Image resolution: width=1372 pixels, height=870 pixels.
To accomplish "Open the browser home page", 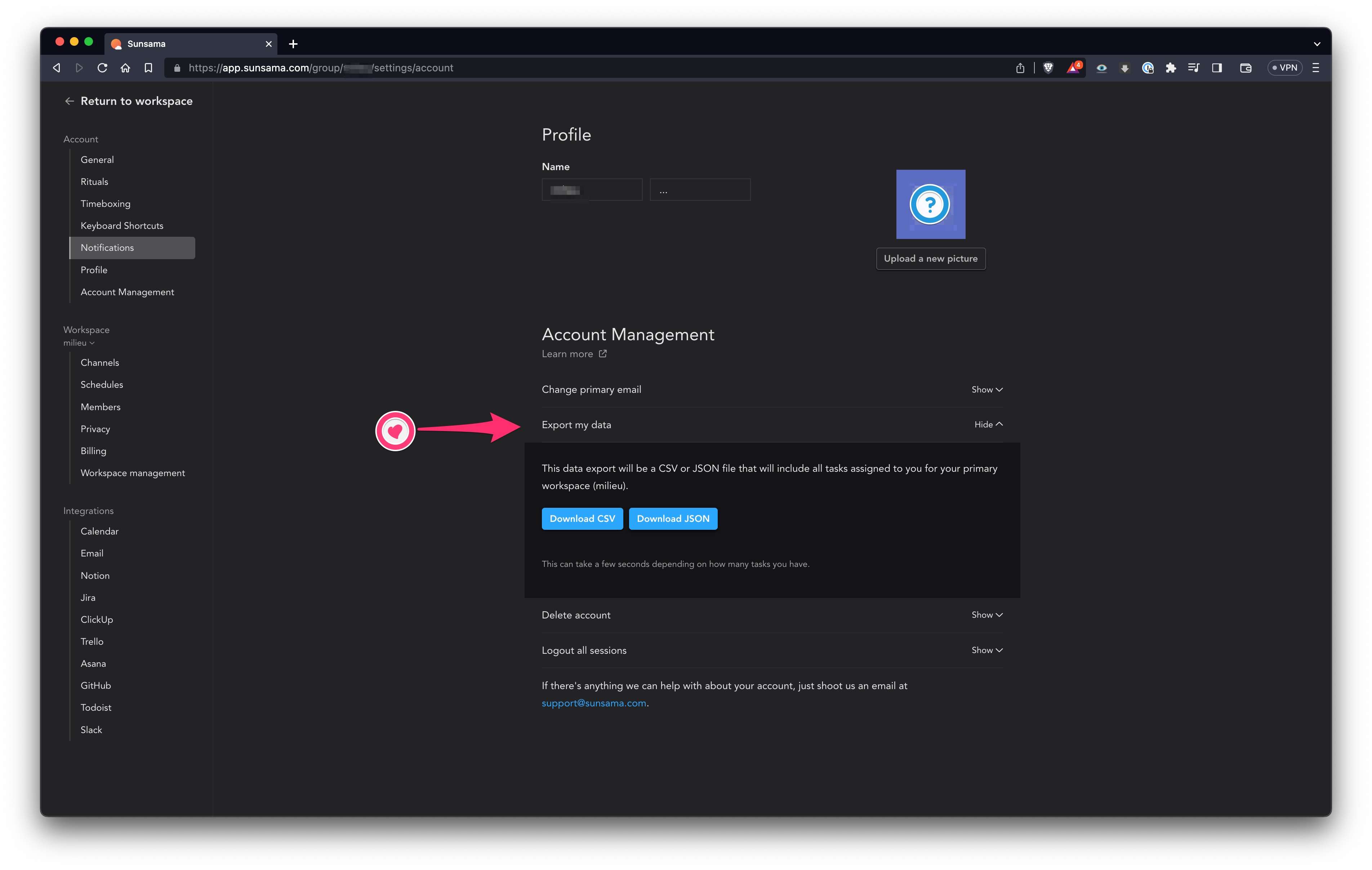I will 125,68.
